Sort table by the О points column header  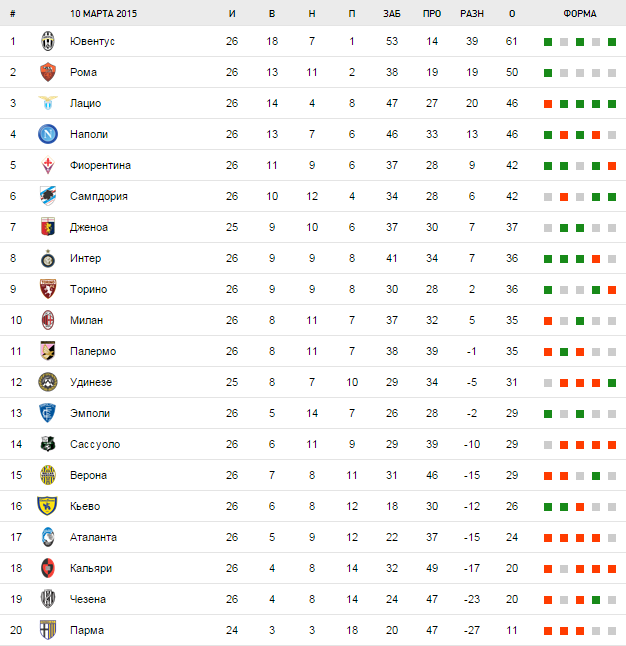tap(512, 14)
